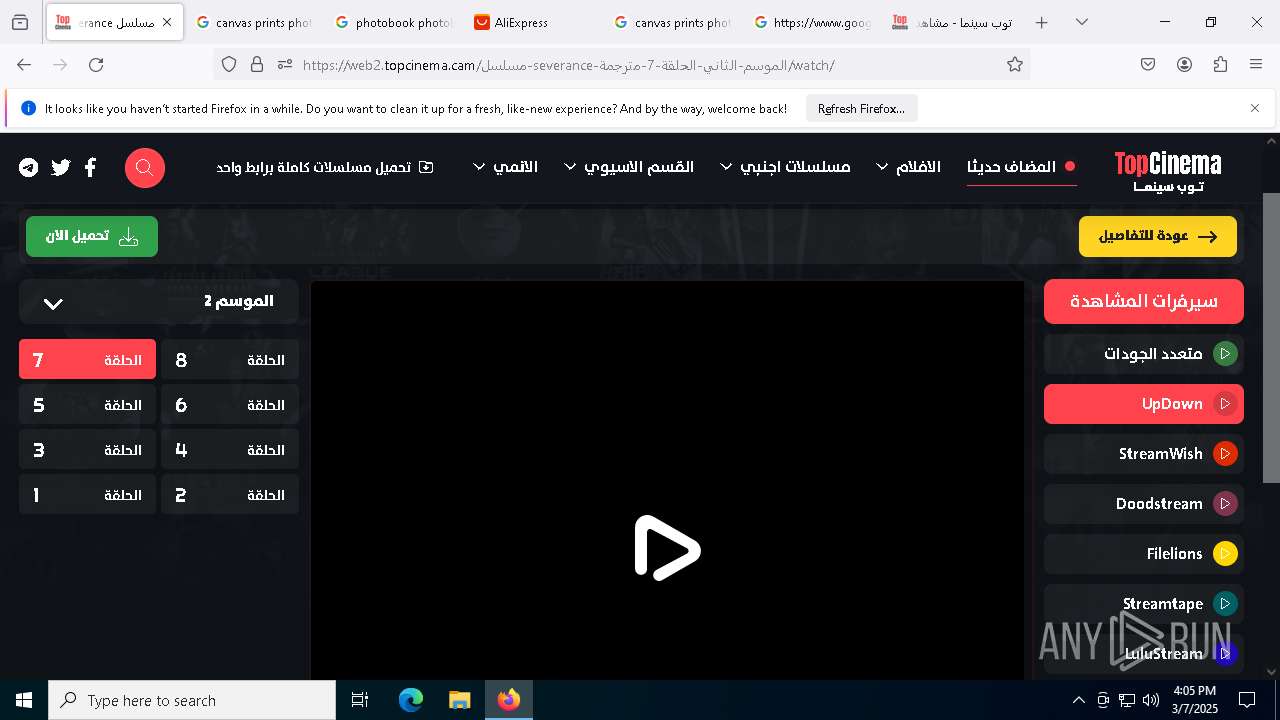Open episode 5 (الحلقة 5)
Screen dimensions: 1280x720
pyautogui.click(x=87, y=405)
